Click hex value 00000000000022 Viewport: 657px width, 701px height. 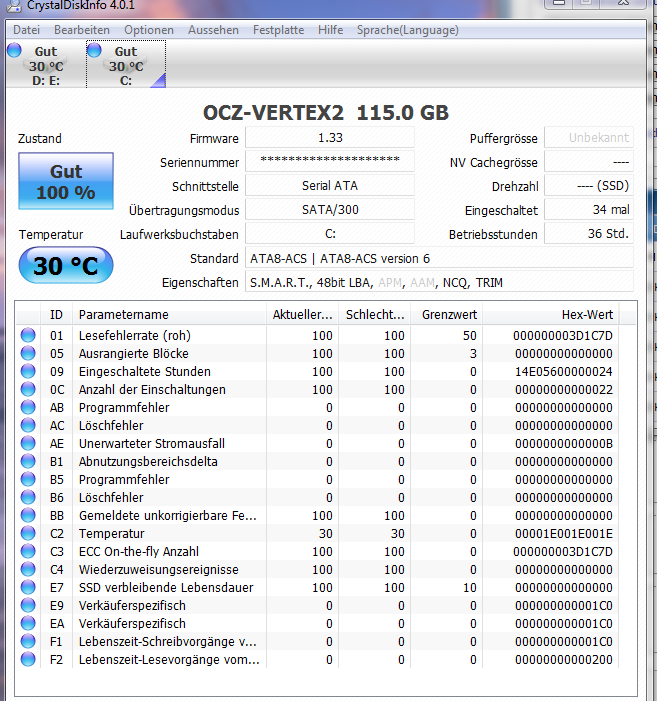tap(564, 389)
